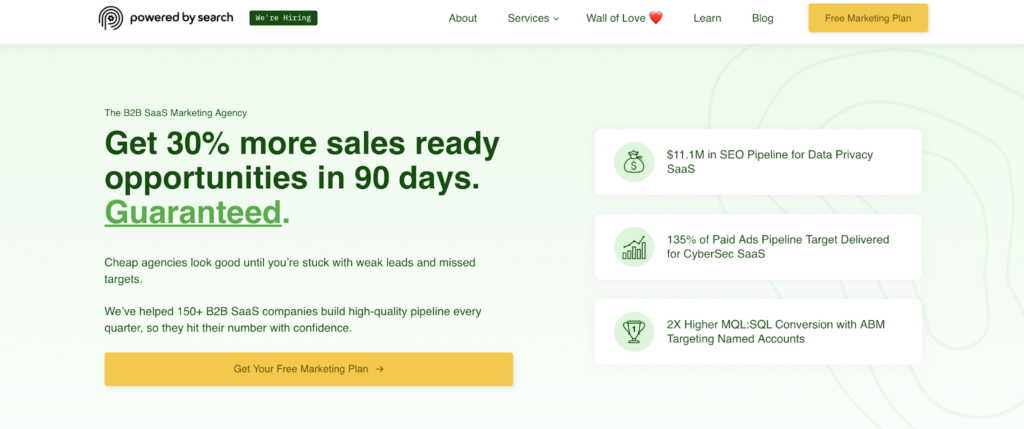Click the arrow in Get Your Free Marketing Plan

click(x=379, y=369)
